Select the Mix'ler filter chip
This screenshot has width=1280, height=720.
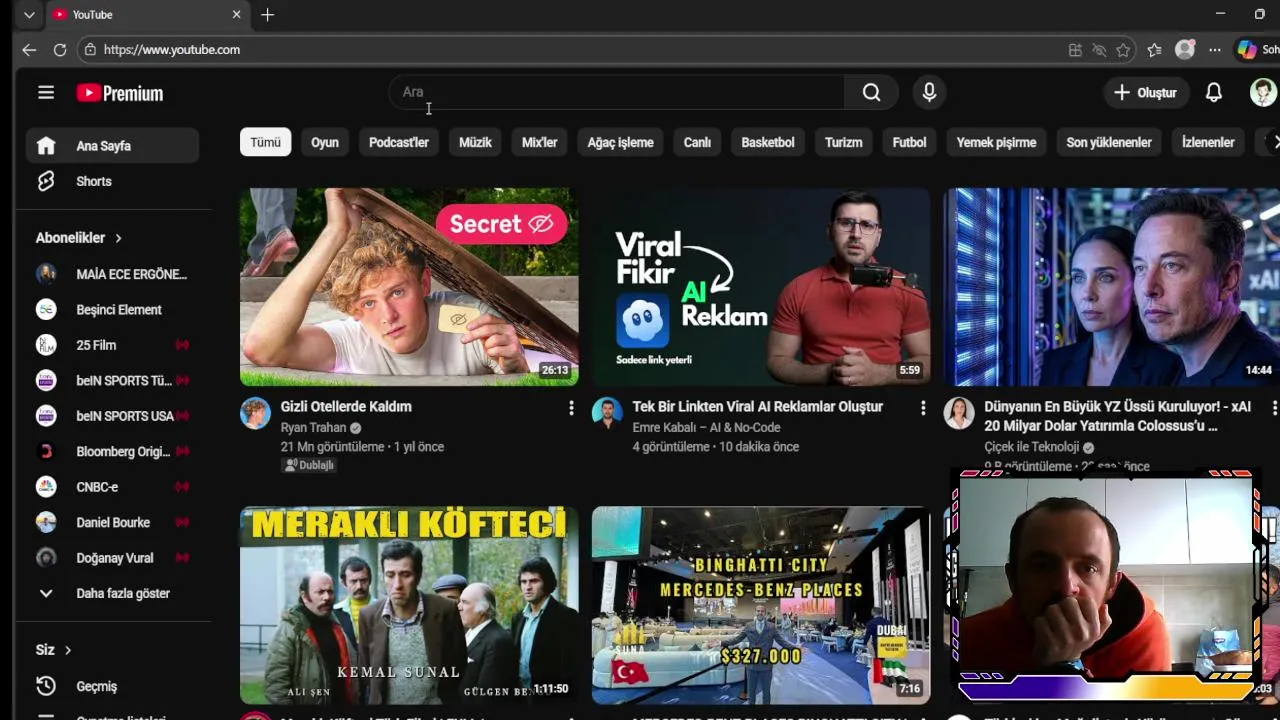(x=539, y=142)
